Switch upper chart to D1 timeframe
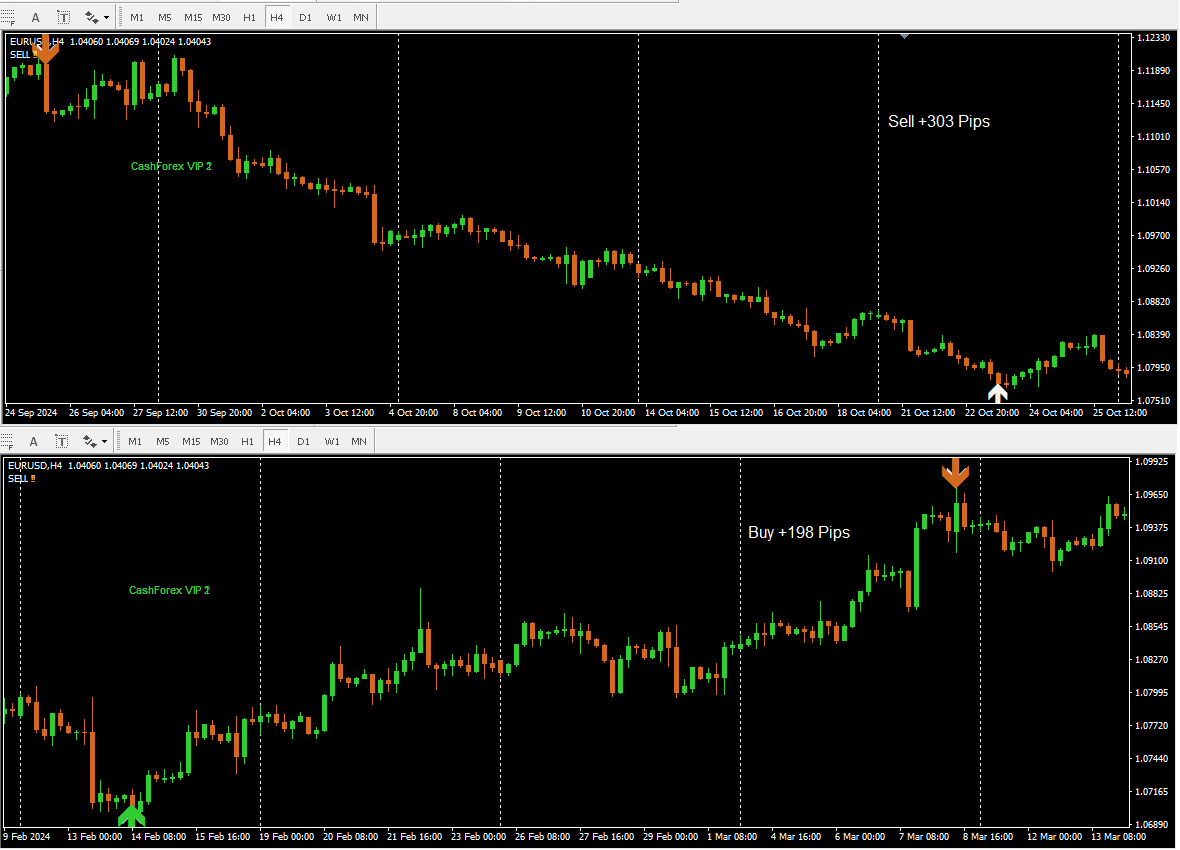Viewport: 1180px width, 850px height. tap(305, 17)
